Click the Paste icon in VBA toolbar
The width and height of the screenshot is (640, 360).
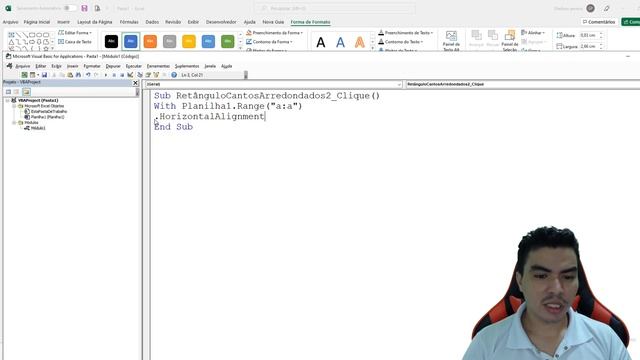point(70,75)
